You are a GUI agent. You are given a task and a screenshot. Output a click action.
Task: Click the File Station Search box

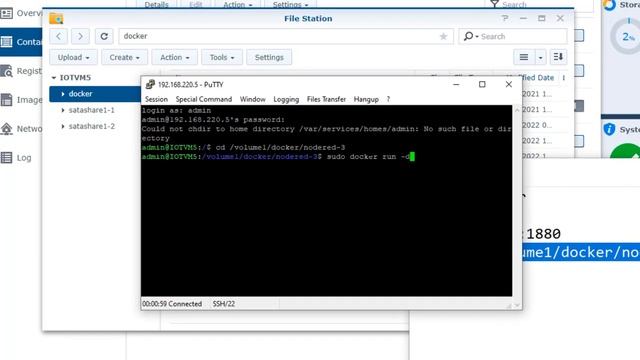pos(513,36)
